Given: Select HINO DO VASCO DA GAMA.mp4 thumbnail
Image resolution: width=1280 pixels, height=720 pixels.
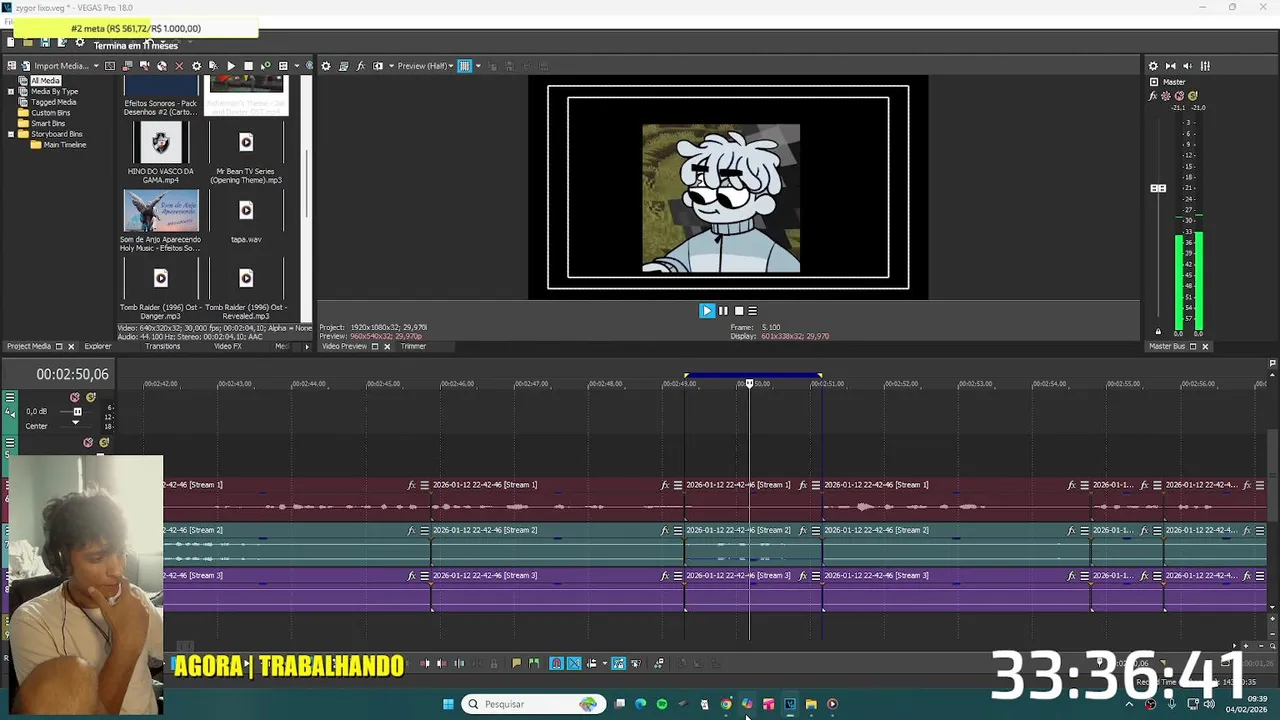Looking at the screenshot, I should tap(161, 143).
